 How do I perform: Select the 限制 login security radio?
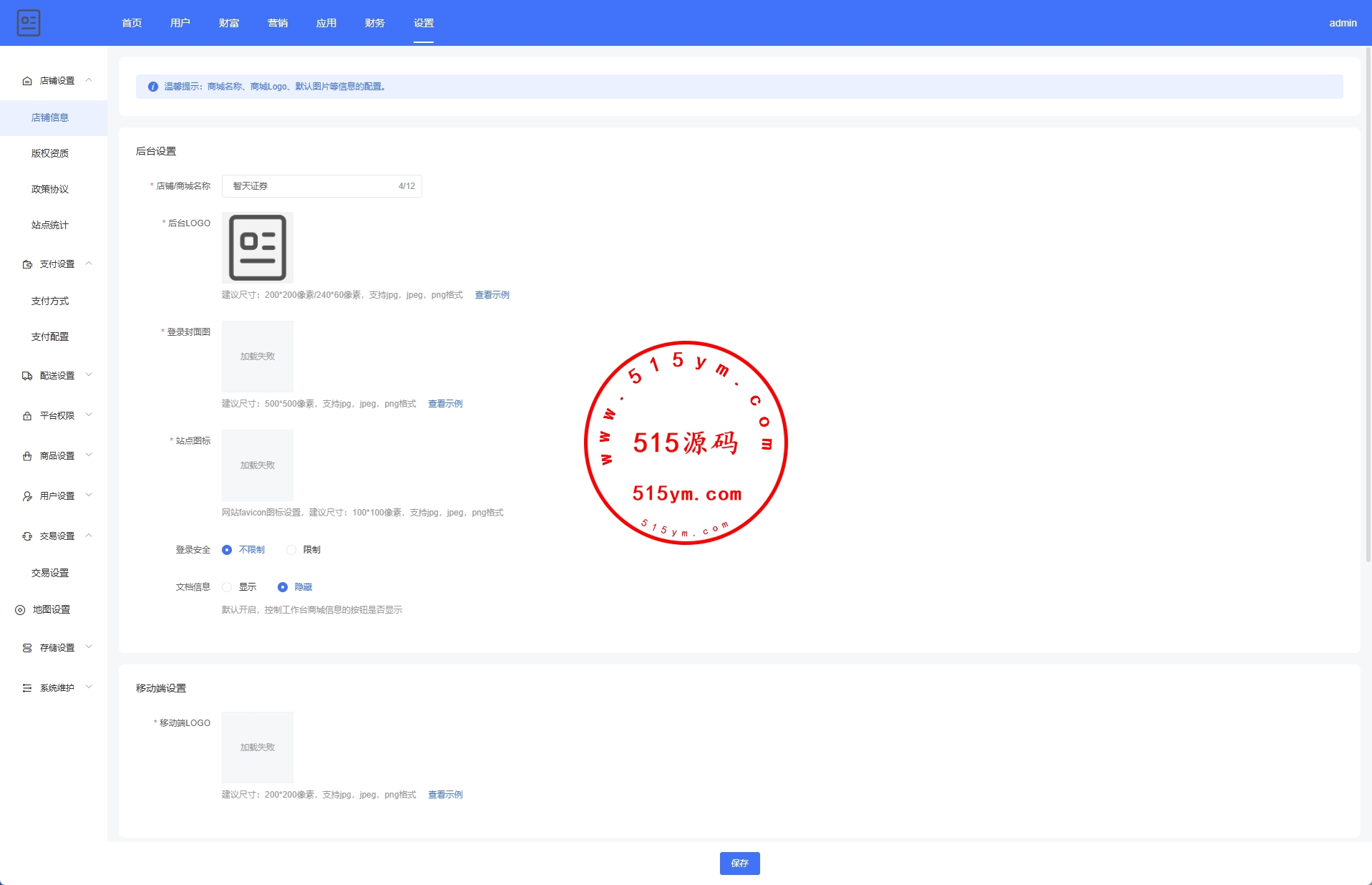(291, 550)
